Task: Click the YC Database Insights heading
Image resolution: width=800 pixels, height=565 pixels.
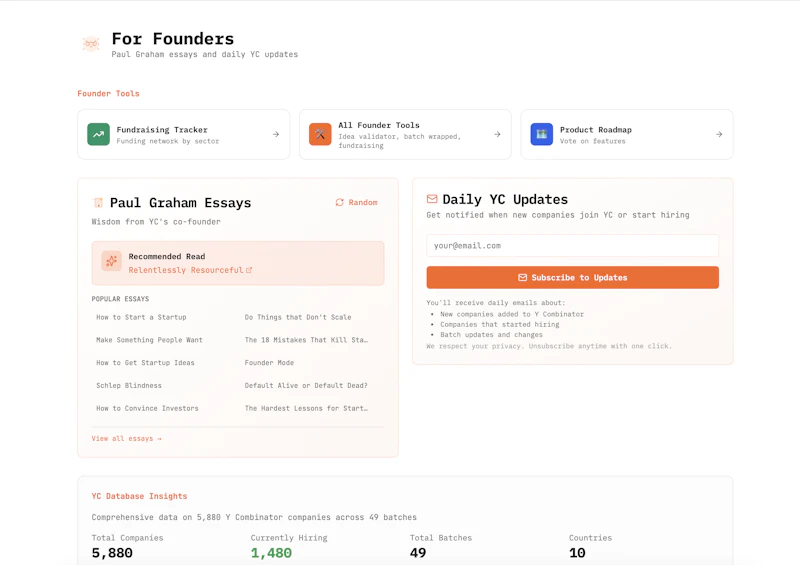Action: click(x=139, y=496)
